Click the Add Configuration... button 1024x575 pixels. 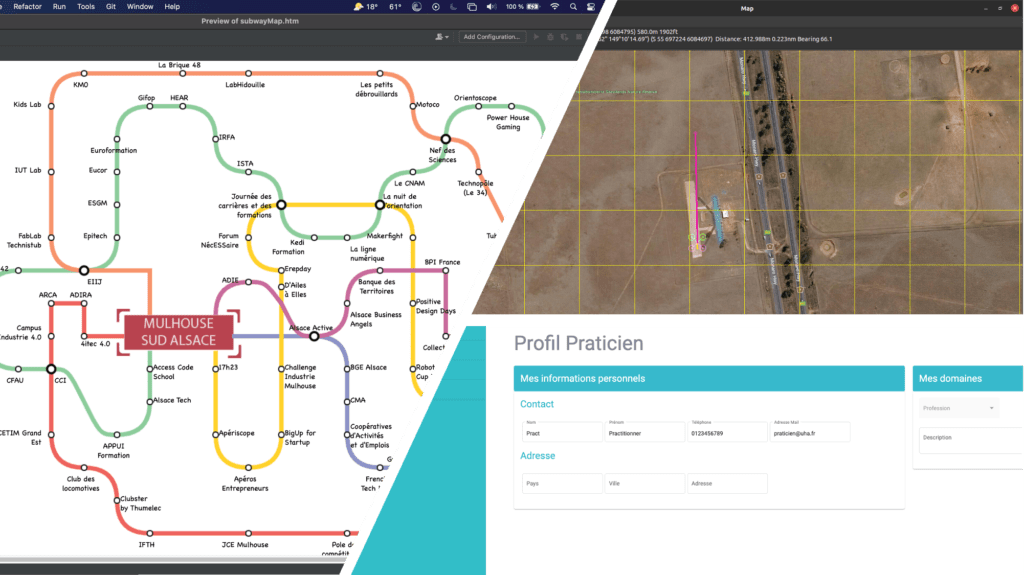tap(492, 37)
